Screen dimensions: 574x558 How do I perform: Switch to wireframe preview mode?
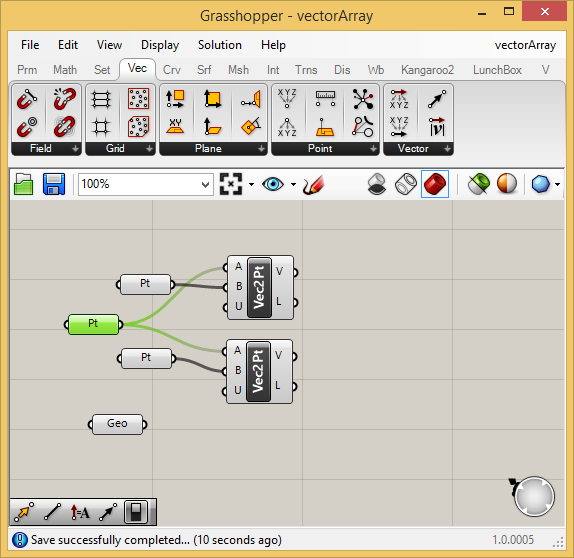pos(406,184)
